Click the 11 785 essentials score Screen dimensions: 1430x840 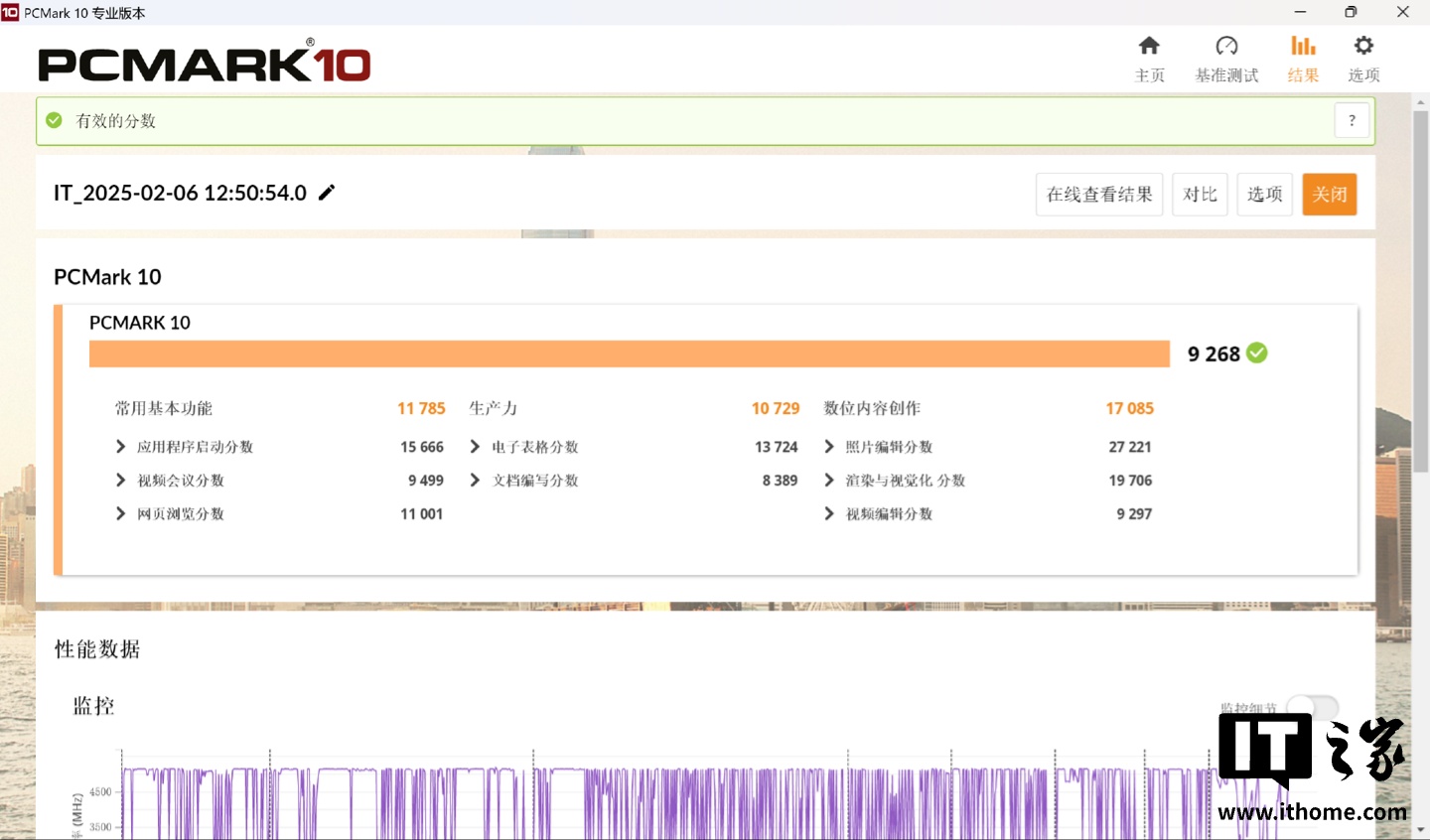click(x=421, y=408)
